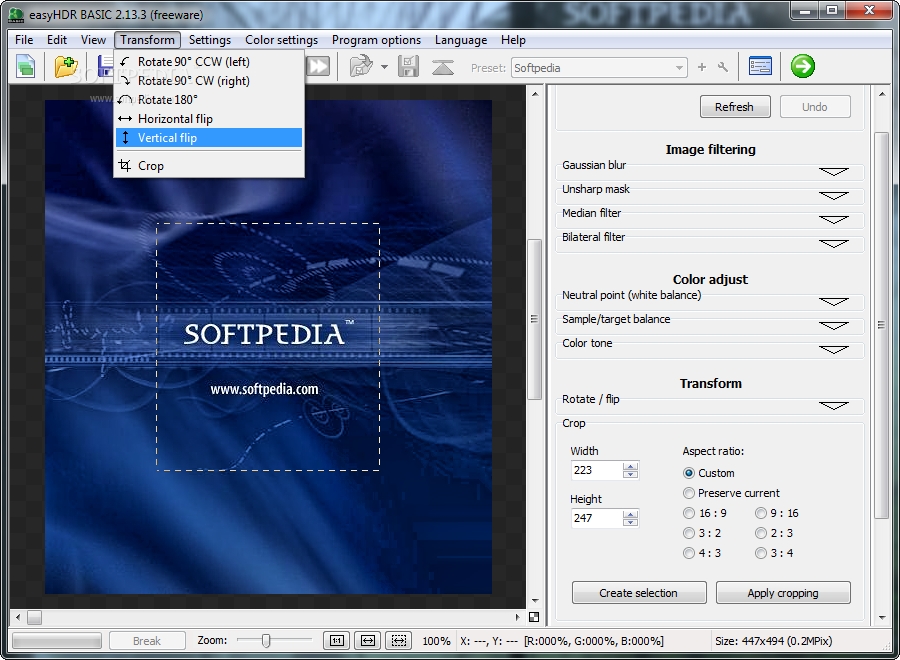Expand the Bilateral filter section
This screenshot has width=900, height=660.
[833, 244]
